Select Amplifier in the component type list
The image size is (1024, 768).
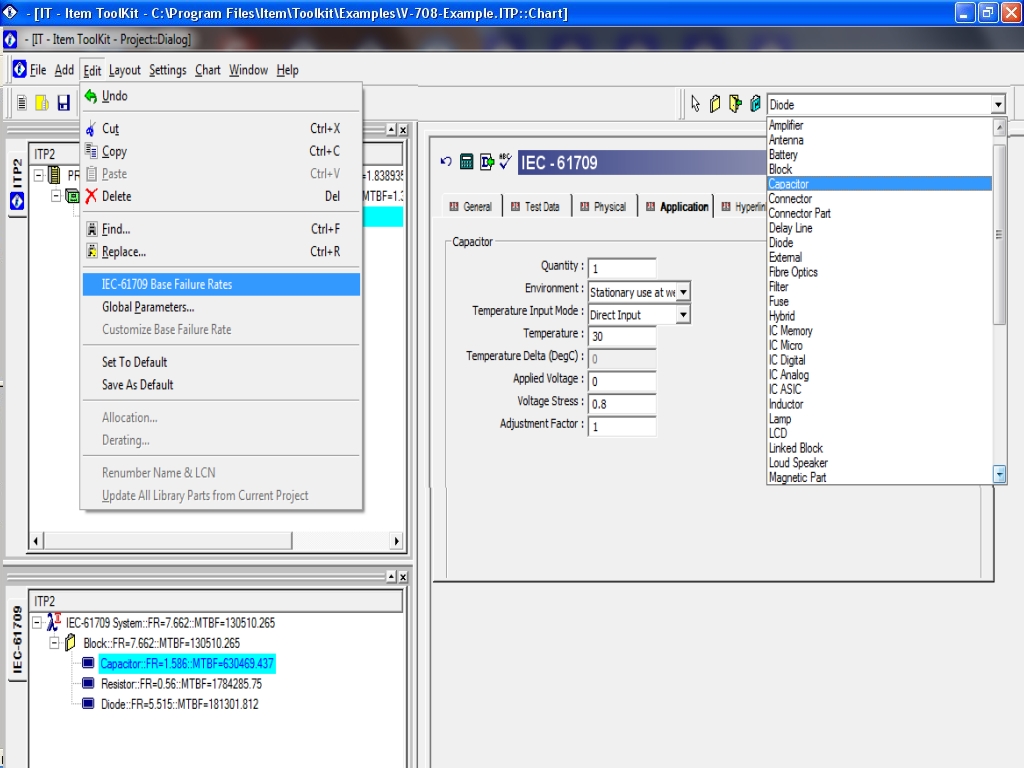879,125
